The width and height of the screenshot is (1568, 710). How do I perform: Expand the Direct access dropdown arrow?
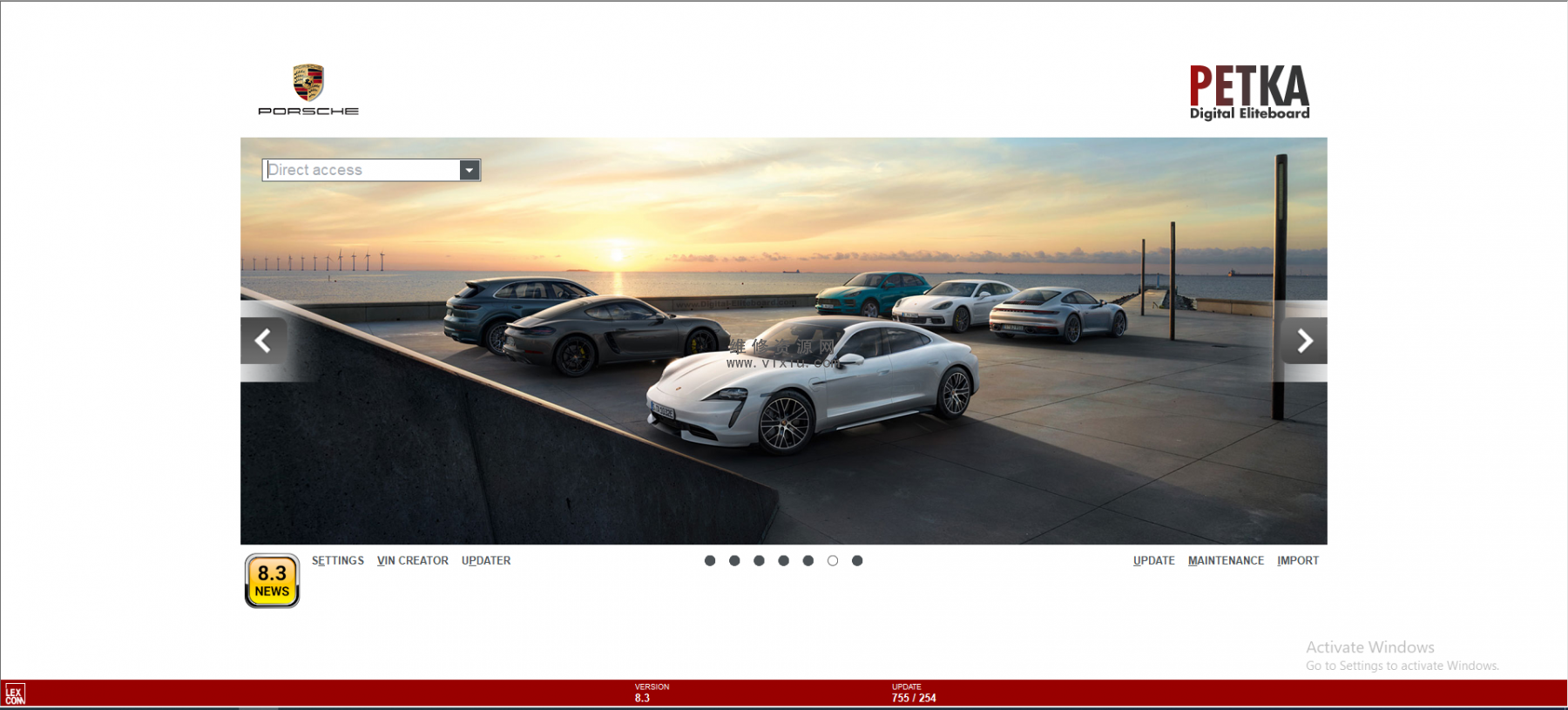click(470, 170)
